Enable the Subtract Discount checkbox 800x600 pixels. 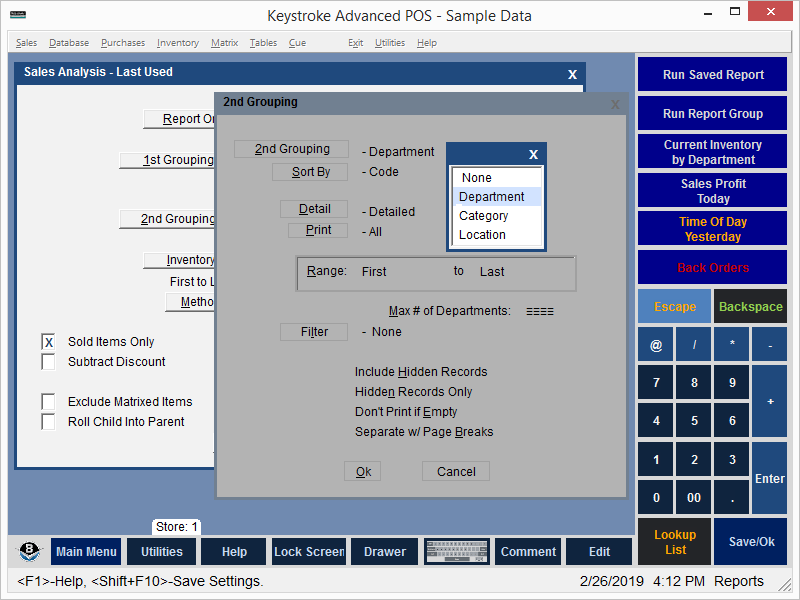point(48,362)
